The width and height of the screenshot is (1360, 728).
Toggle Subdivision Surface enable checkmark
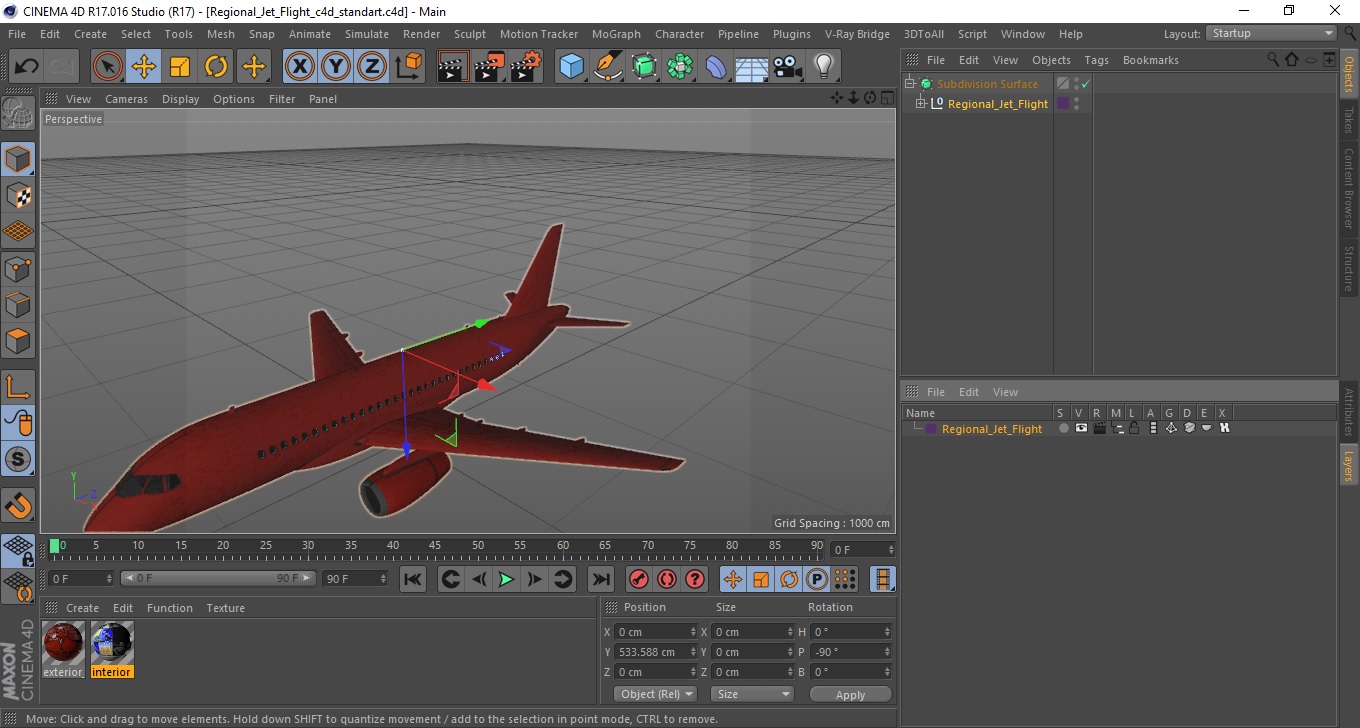pos(1085,84)
